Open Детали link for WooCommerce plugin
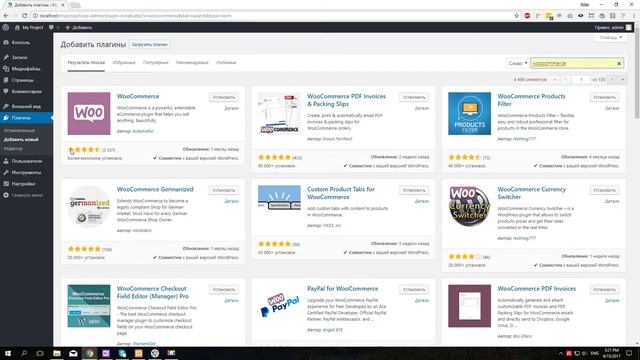 pos(231,109)
